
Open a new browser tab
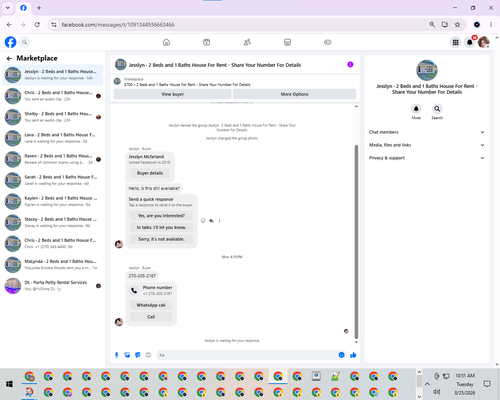pyautogui.click(x=39, y=8)
